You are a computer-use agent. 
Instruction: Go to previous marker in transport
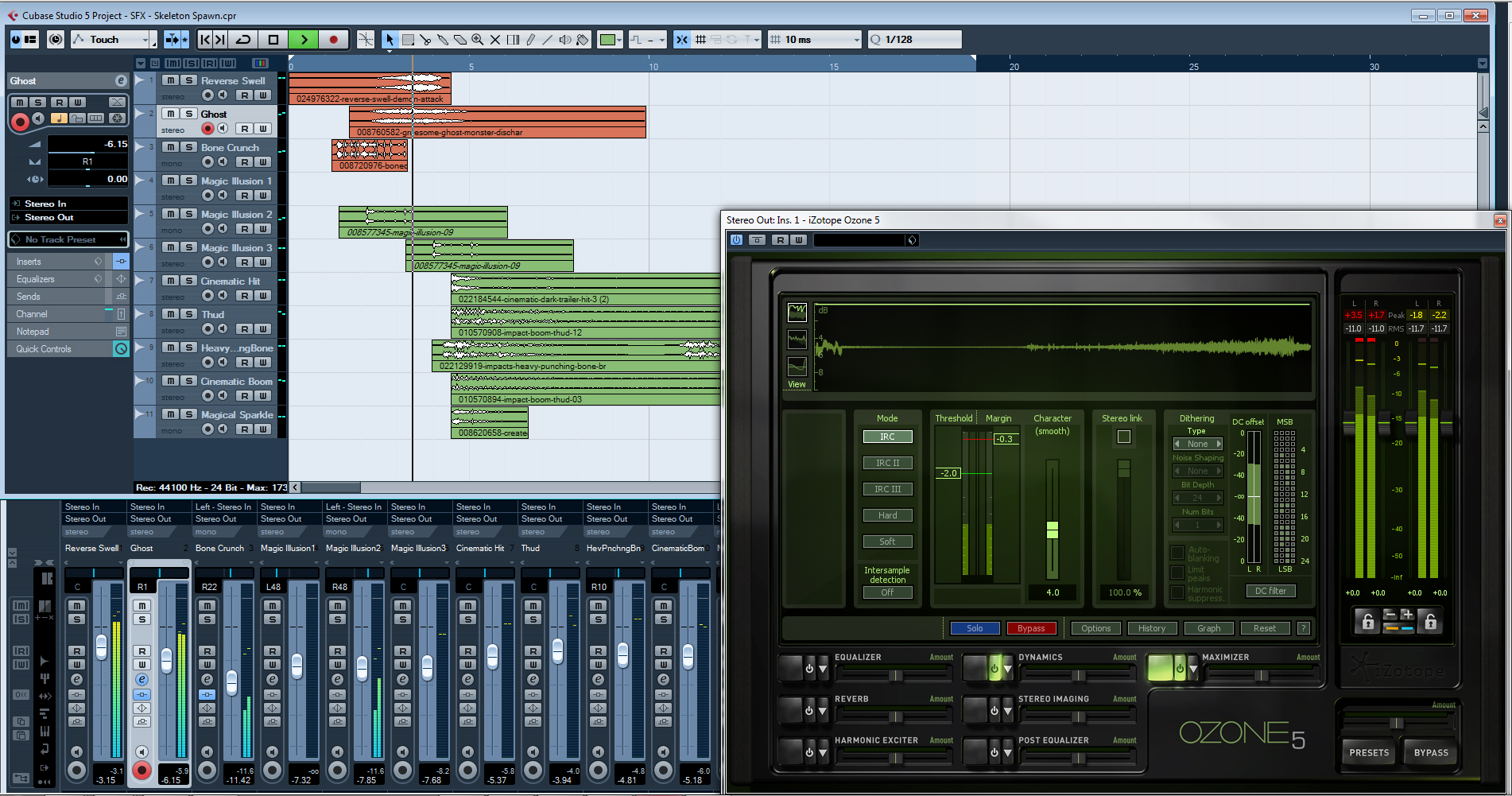[x=205, y=40]
